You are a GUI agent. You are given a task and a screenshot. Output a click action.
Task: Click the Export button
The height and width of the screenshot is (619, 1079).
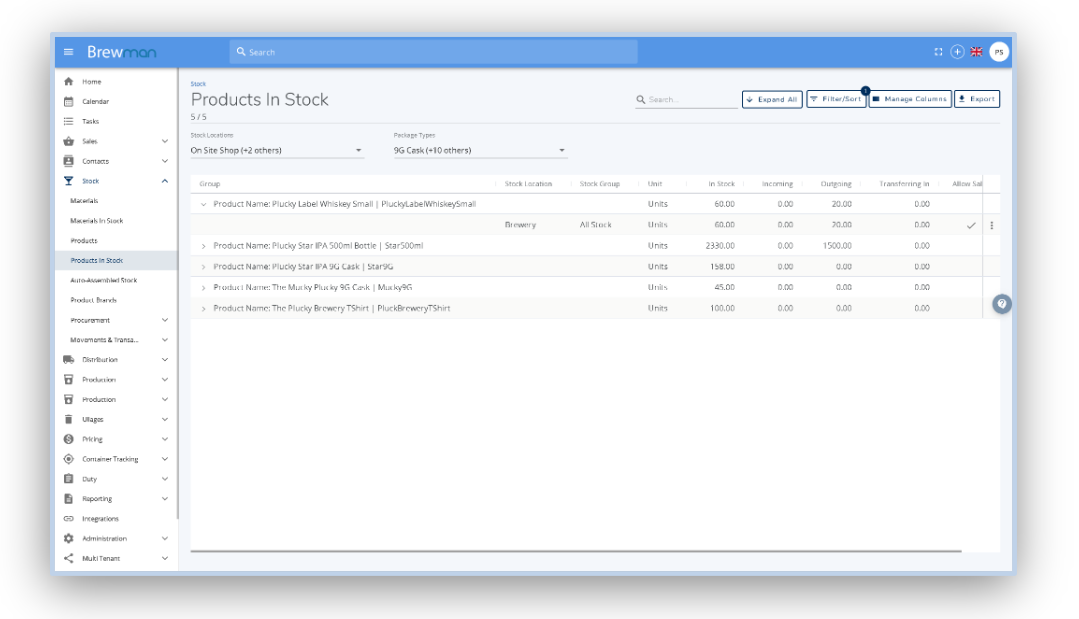[x=976, y=99]
